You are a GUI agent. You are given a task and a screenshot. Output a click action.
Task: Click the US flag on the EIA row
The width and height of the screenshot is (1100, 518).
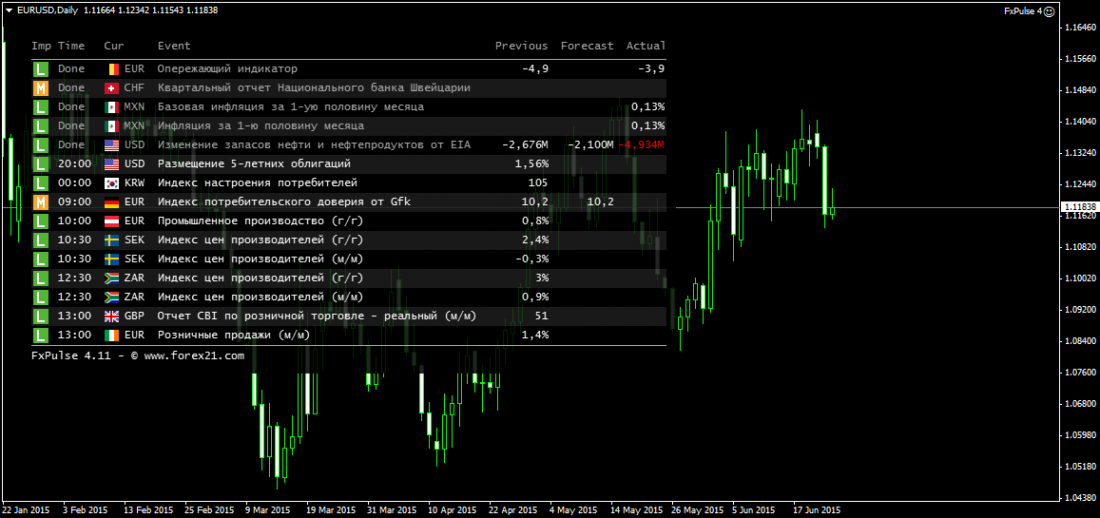click(x=112, y=145)
